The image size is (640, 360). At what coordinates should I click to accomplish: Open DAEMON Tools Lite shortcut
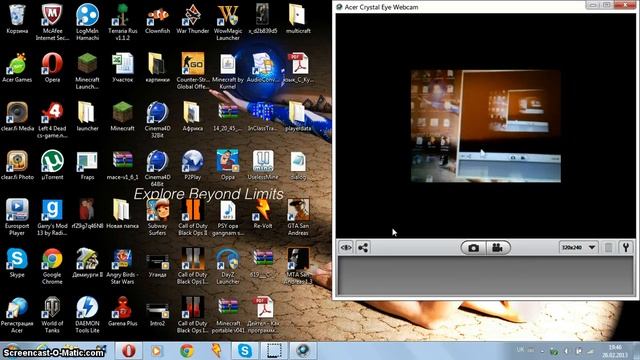click(87, 315)
